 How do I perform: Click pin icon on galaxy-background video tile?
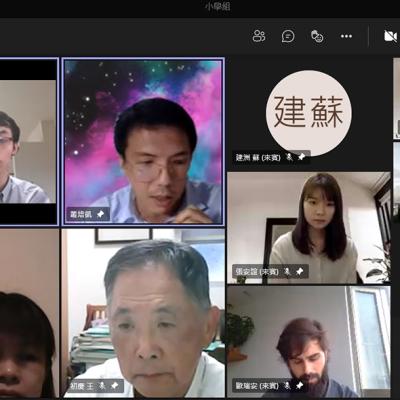tap(100, 214)
